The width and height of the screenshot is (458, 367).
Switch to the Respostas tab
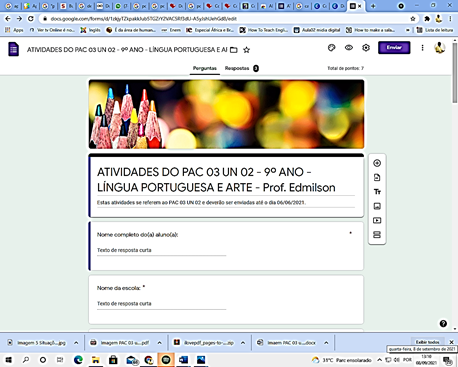242,68
